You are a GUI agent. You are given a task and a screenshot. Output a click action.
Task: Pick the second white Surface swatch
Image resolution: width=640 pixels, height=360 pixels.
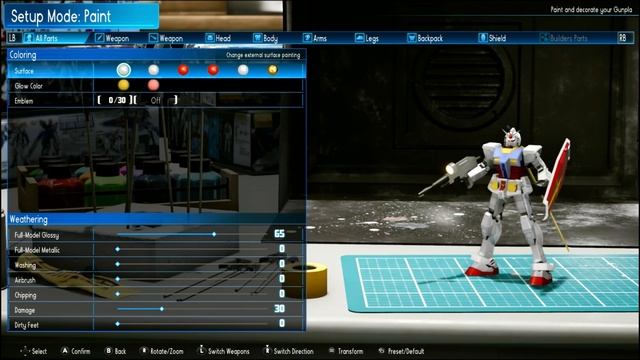pos(153,70)
